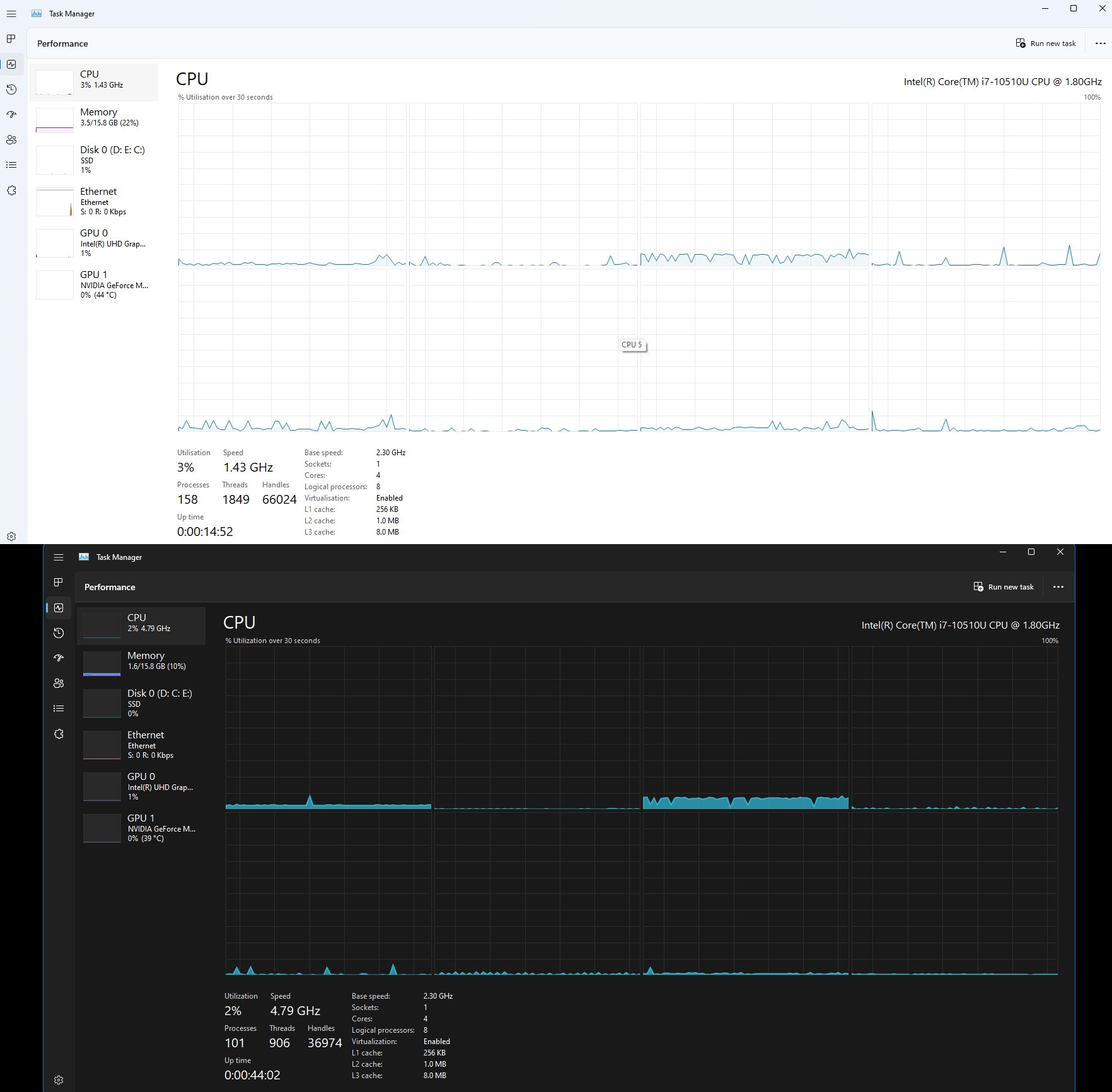Open App history in light Task Manager
This screenshot has width=1112, height=1092.
pos(11,90)
